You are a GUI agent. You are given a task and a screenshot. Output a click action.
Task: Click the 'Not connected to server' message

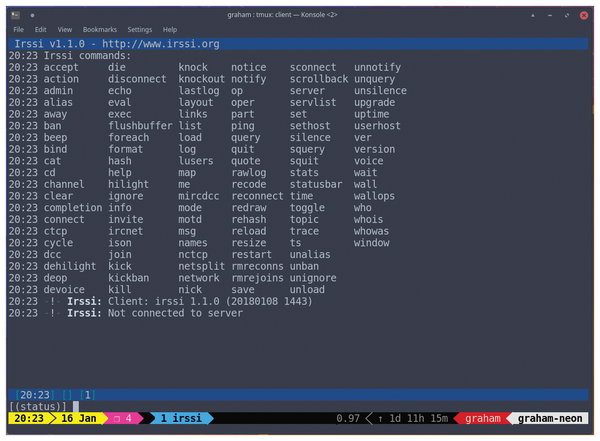click(x=175, y=313)
